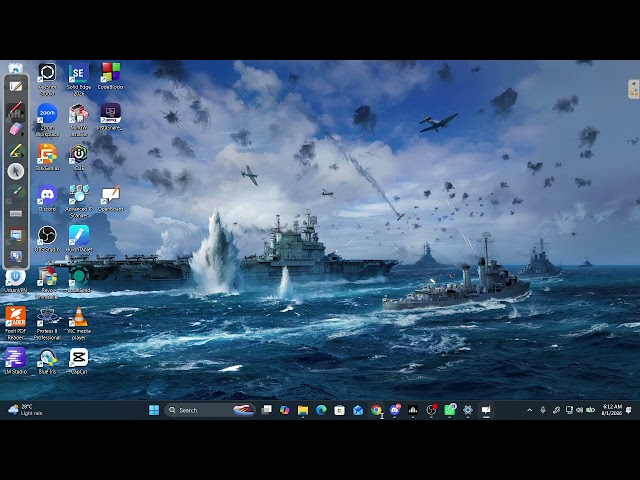Click the taskbar Search box
The image size is (640, 480).
point(210,410)
